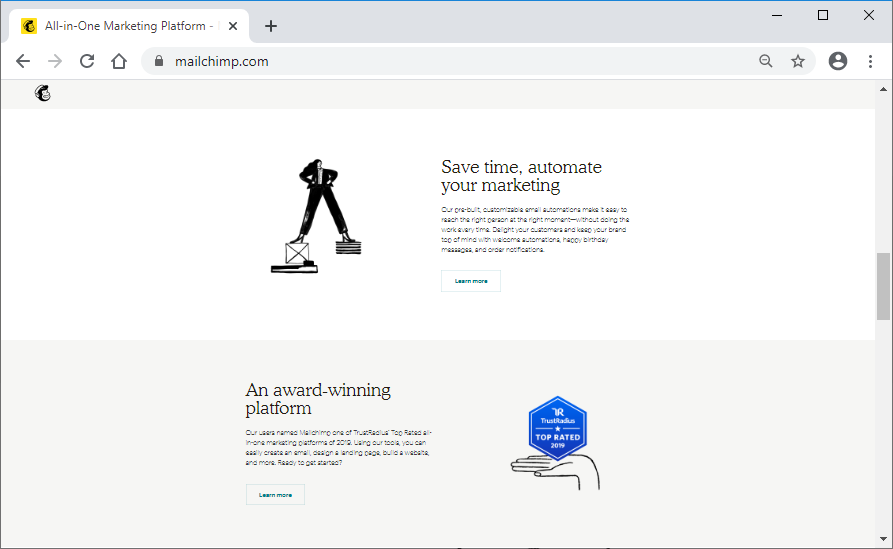The height and width of the screenshot is (549, 893).
Task: Click the padlock site info icon
Action: coord(159,61)
